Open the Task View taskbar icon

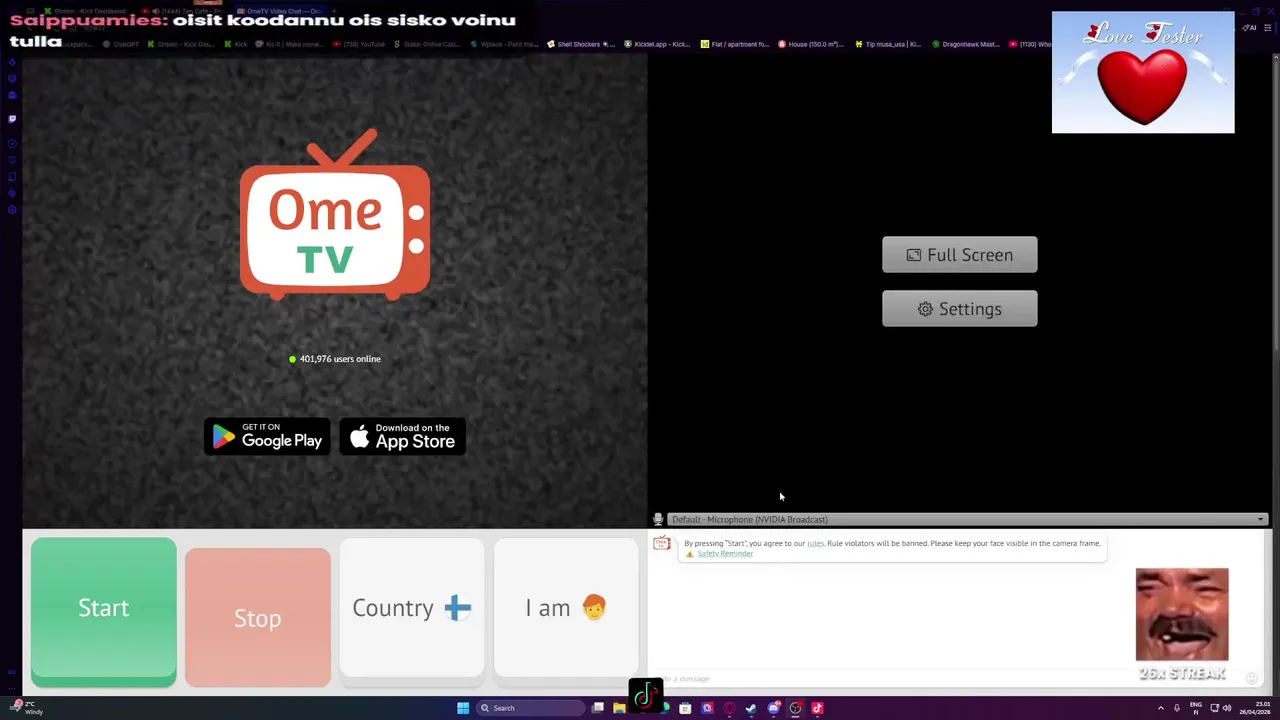tap(598, 708)
